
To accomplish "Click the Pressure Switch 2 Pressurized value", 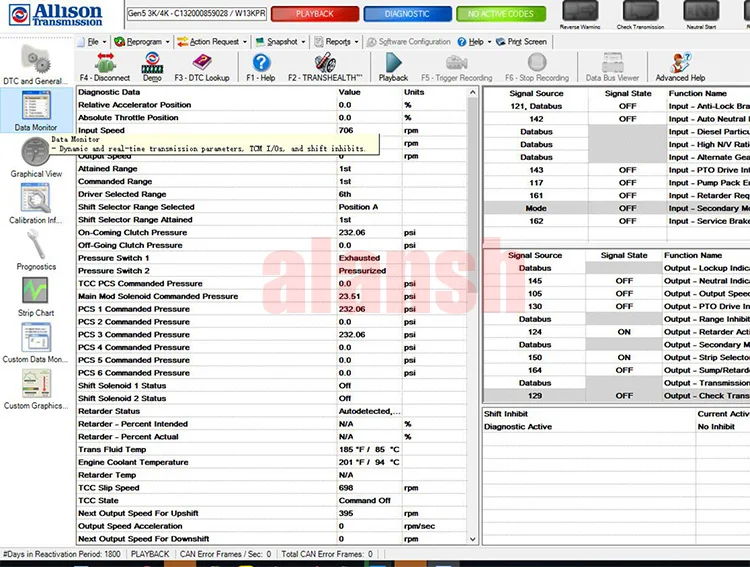I will (x=362, y=271).
